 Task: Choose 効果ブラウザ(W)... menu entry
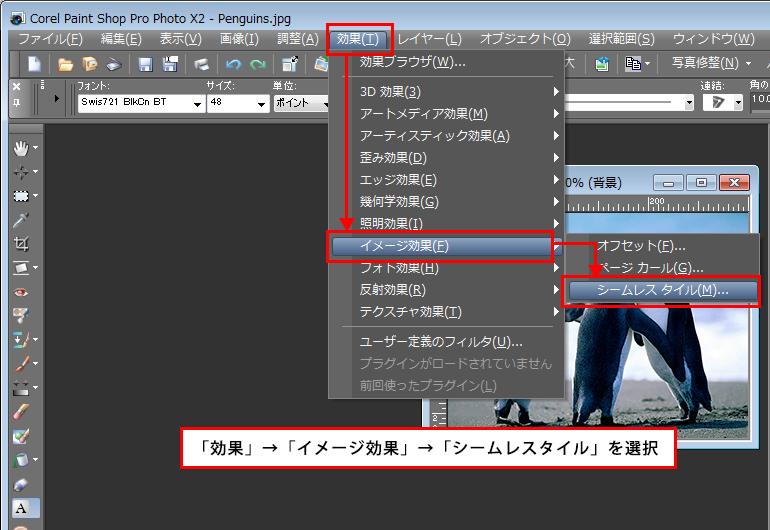447,62
